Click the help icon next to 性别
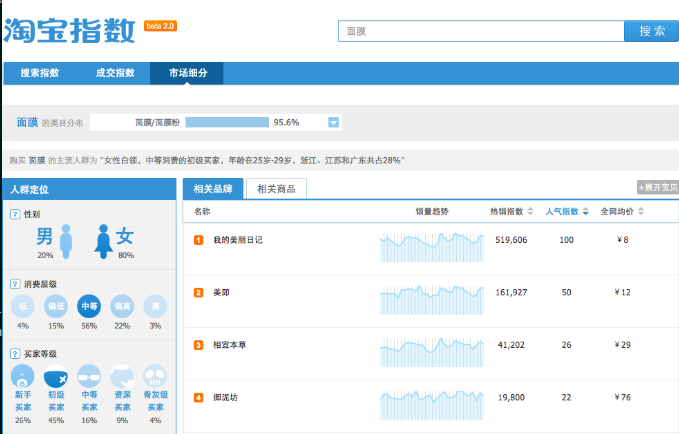Image resolution: width=679 pixels, height=434 pixels. click(x=15, y=214)
